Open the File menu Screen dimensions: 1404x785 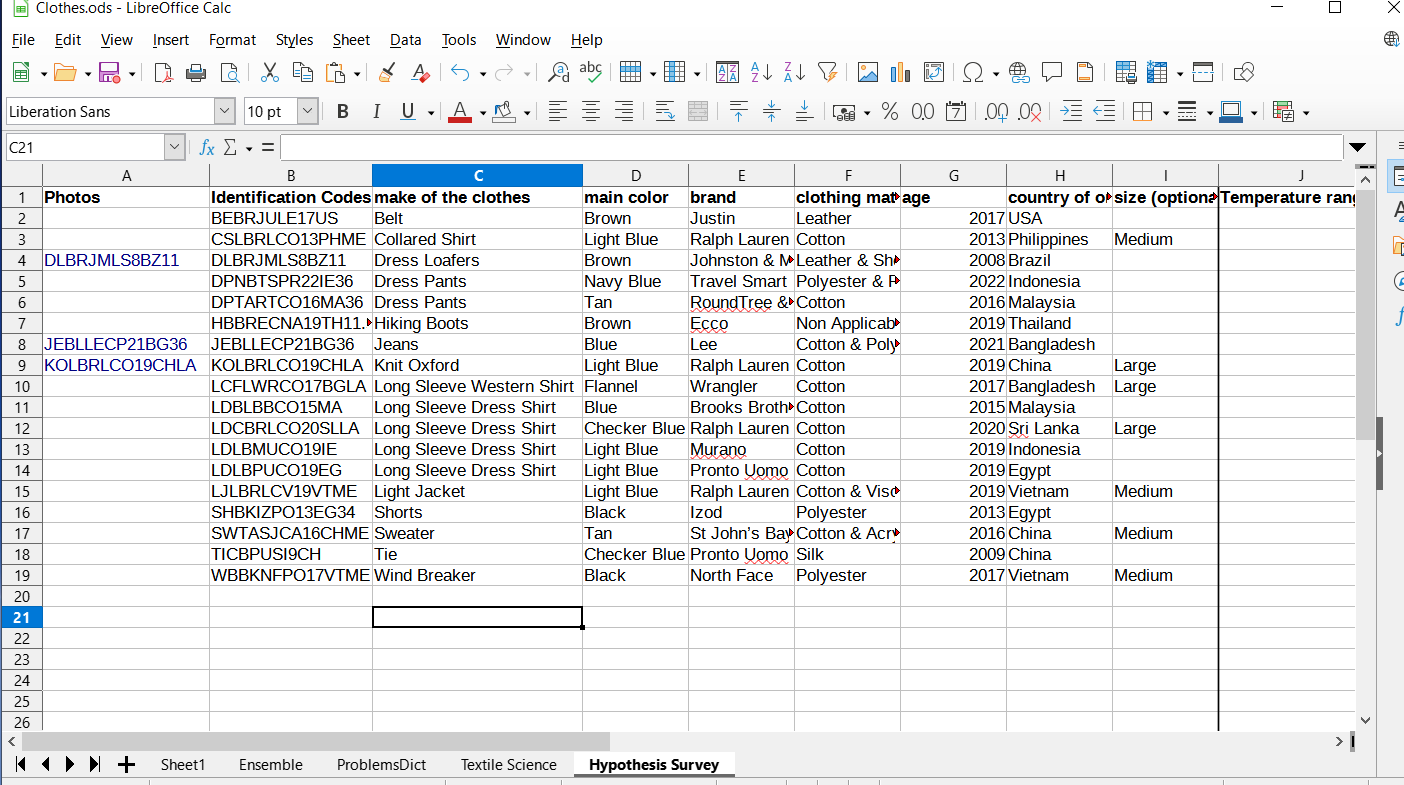23,40
